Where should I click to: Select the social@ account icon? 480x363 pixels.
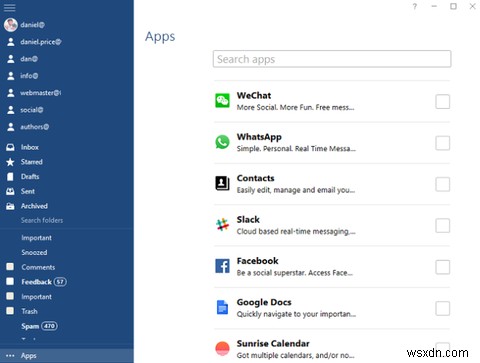(11, 110)
